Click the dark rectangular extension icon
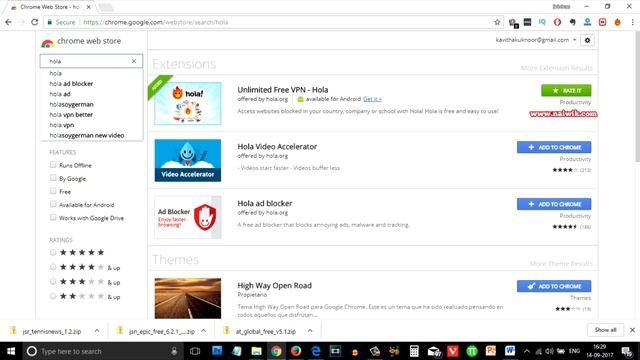640x360 pixels. [x=527, y=22]
